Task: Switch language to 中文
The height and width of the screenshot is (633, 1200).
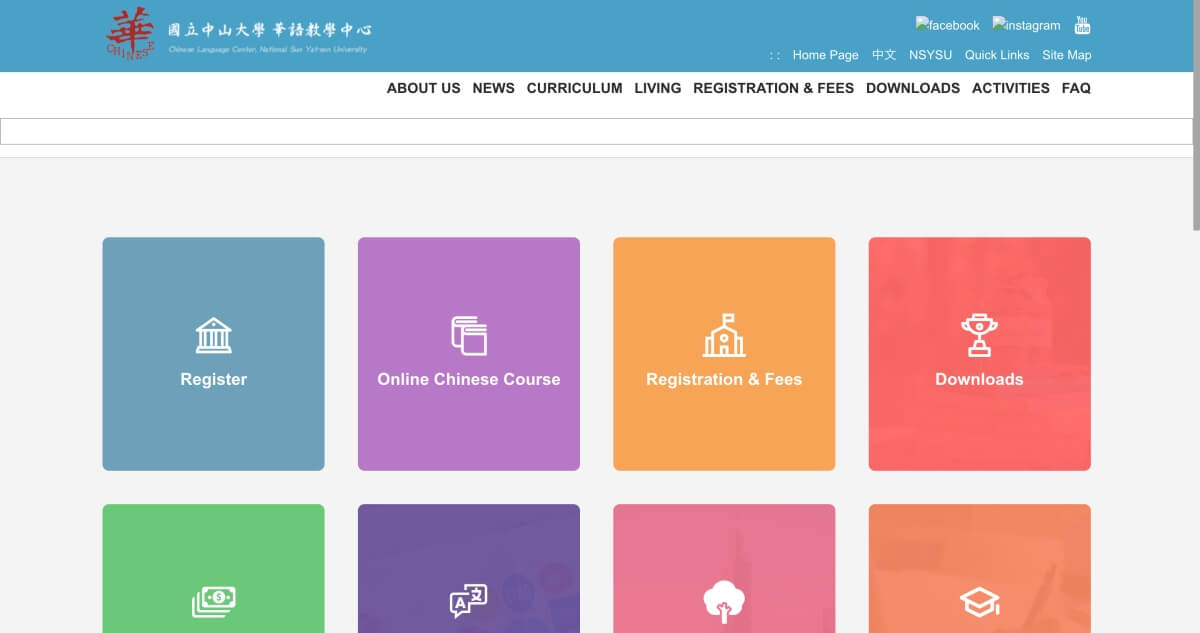Action: (x=884, y=55)
